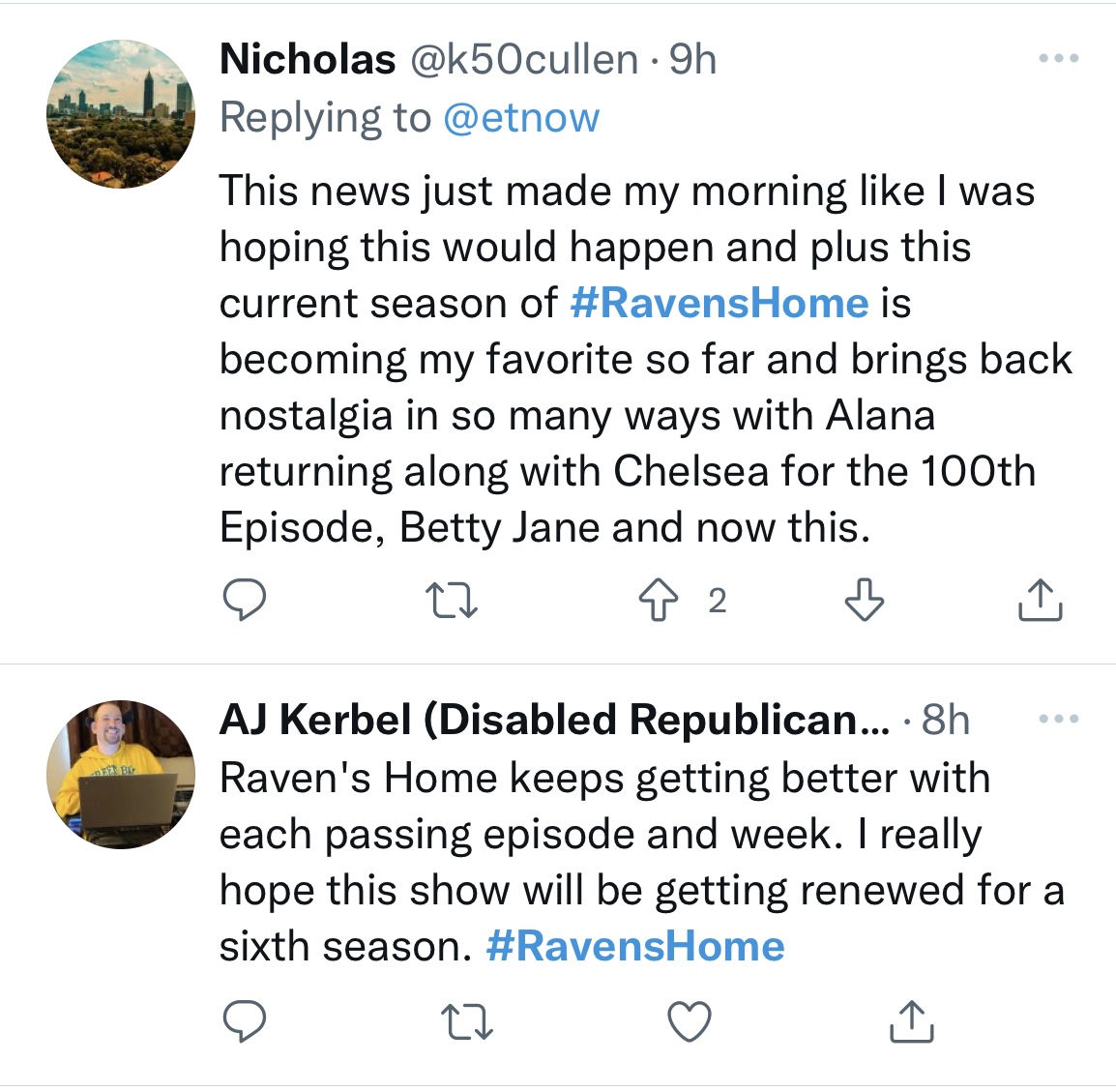
Task: Open more options for Nicholas's tweet
Action: tap(1058, 59)
